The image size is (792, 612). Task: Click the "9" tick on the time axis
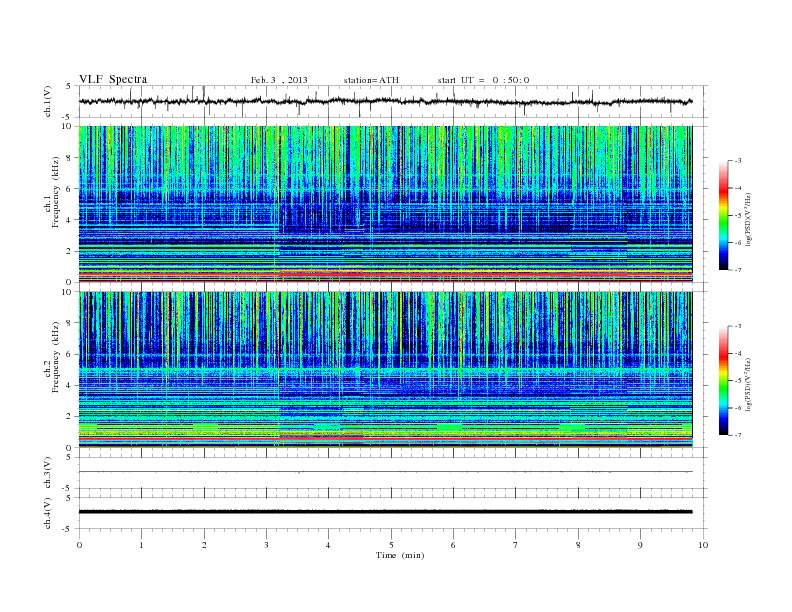(640, 545)
